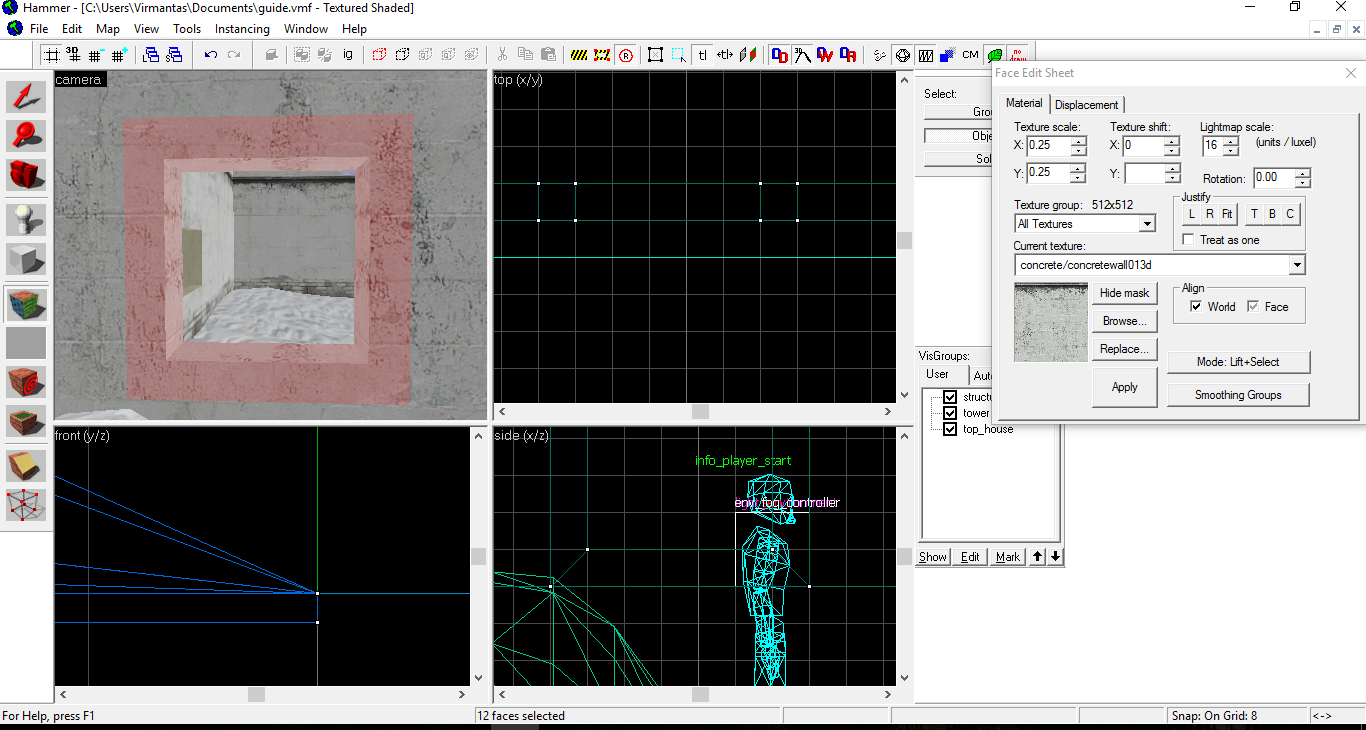The image size is (1366, 730).
Task: Expand the Current texture dropdown
Action: [1296, 265]
